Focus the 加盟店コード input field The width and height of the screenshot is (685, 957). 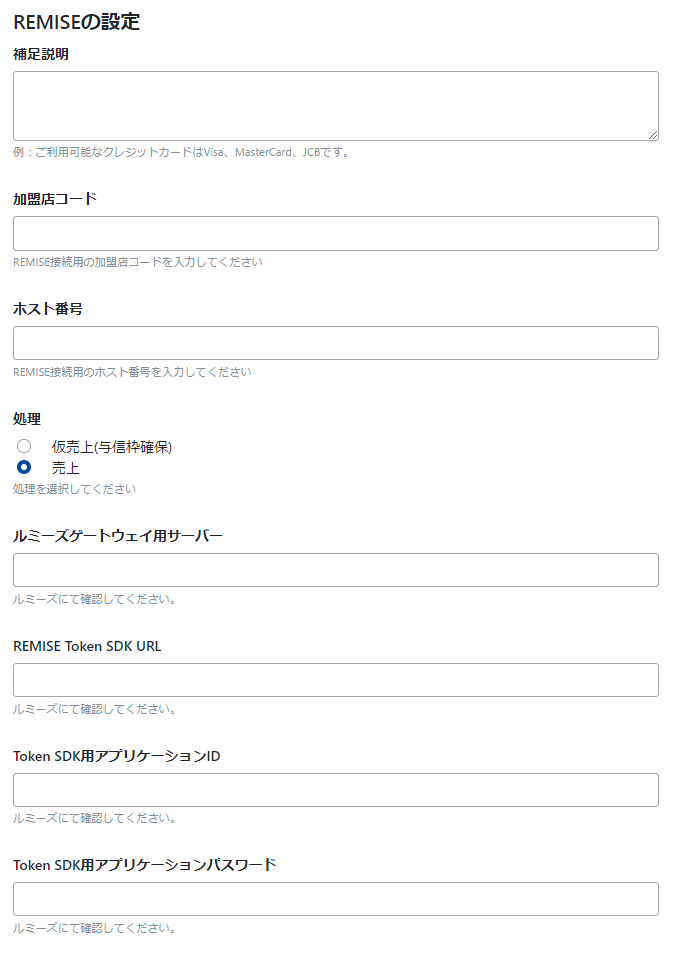tap(335, 233)
